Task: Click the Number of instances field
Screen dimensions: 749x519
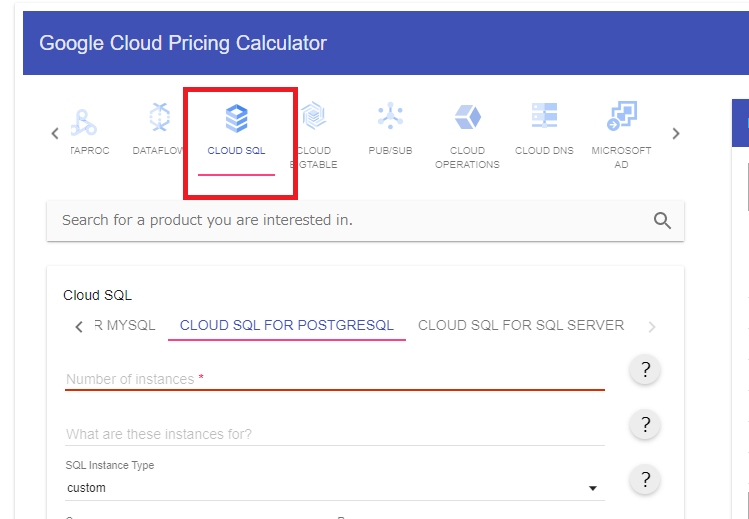Action: (x=335, y=380)
